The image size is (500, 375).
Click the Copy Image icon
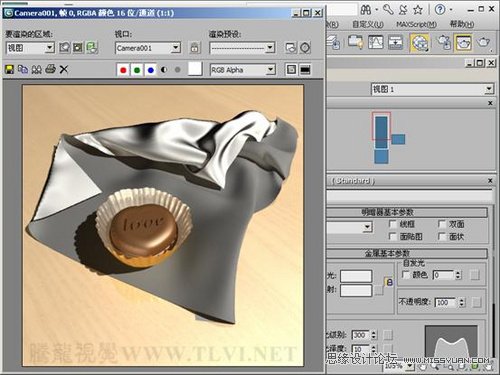click(23, 69)
